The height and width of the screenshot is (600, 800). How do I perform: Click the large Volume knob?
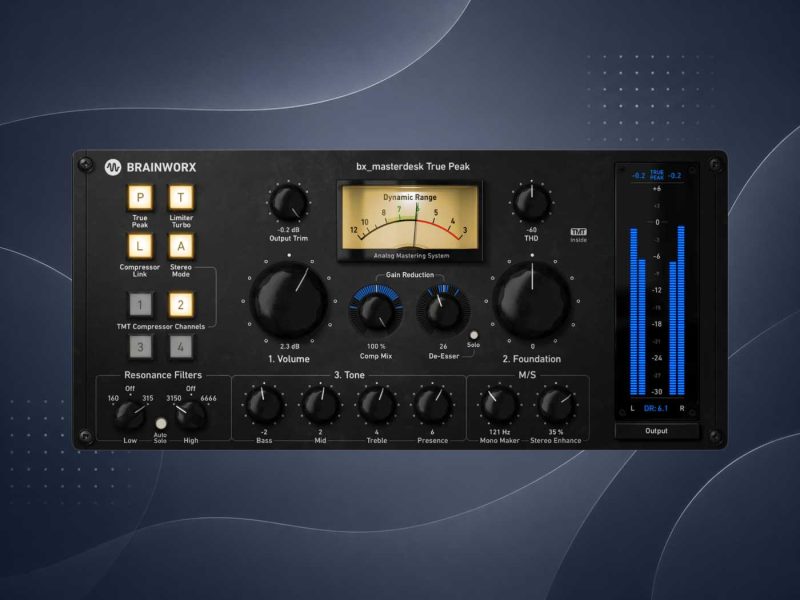[289, 301]
